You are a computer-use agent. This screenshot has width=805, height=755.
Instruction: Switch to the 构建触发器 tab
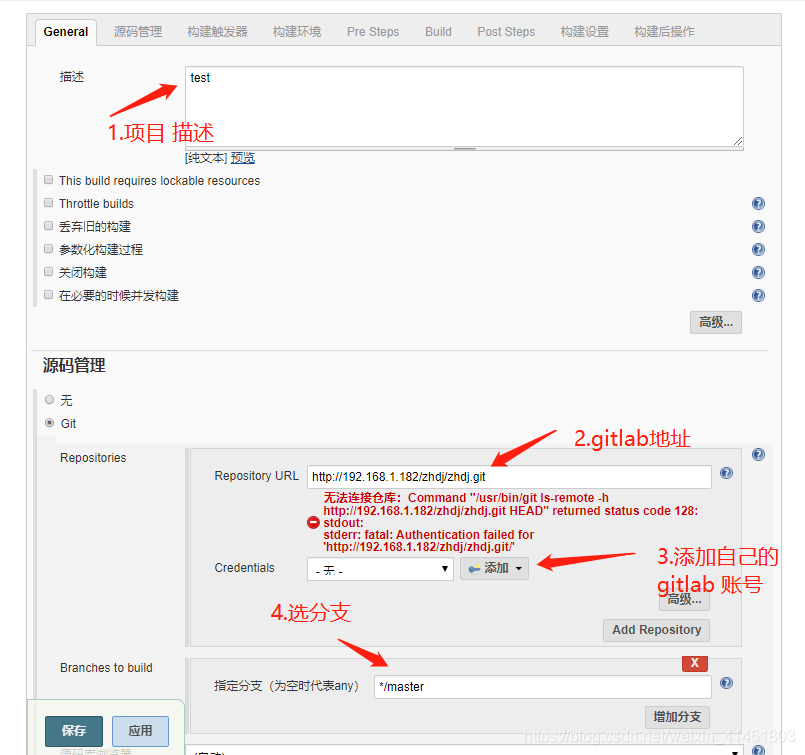pyautogui.click(x=218, y=31)
